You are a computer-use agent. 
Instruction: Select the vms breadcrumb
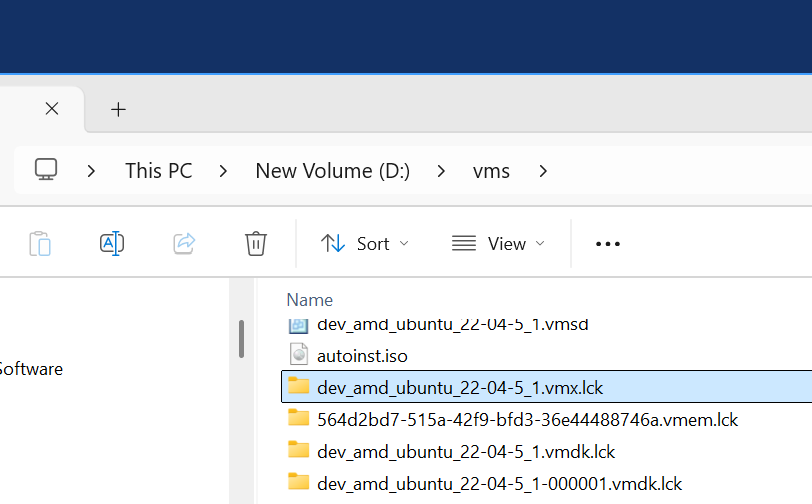[491, 171]
